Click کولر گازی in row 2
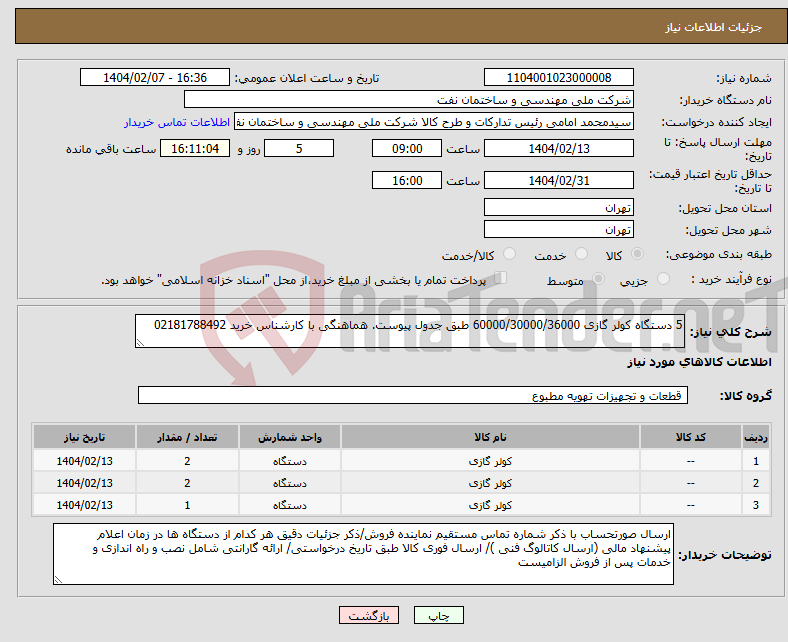Image resolution: width=788 pixels, height=642 pixels. tap(490, 483)
